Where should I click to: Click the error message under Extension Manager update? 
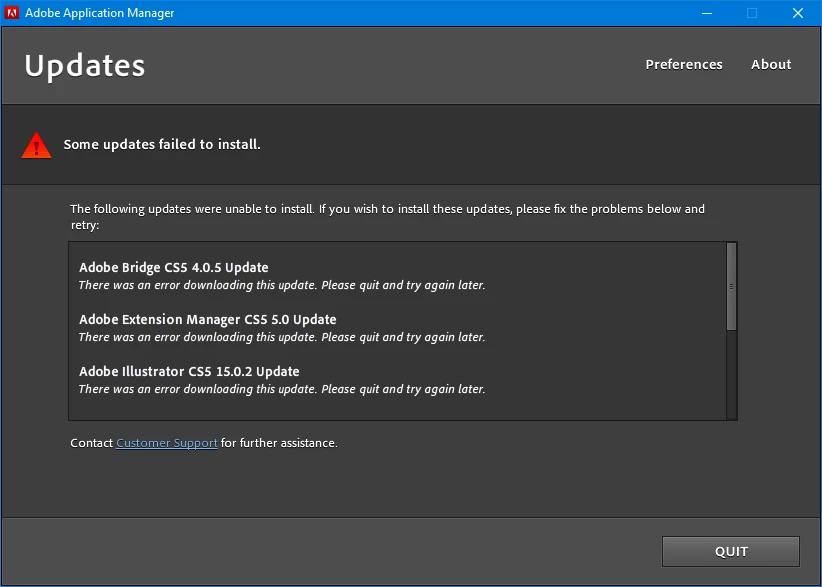282,337
